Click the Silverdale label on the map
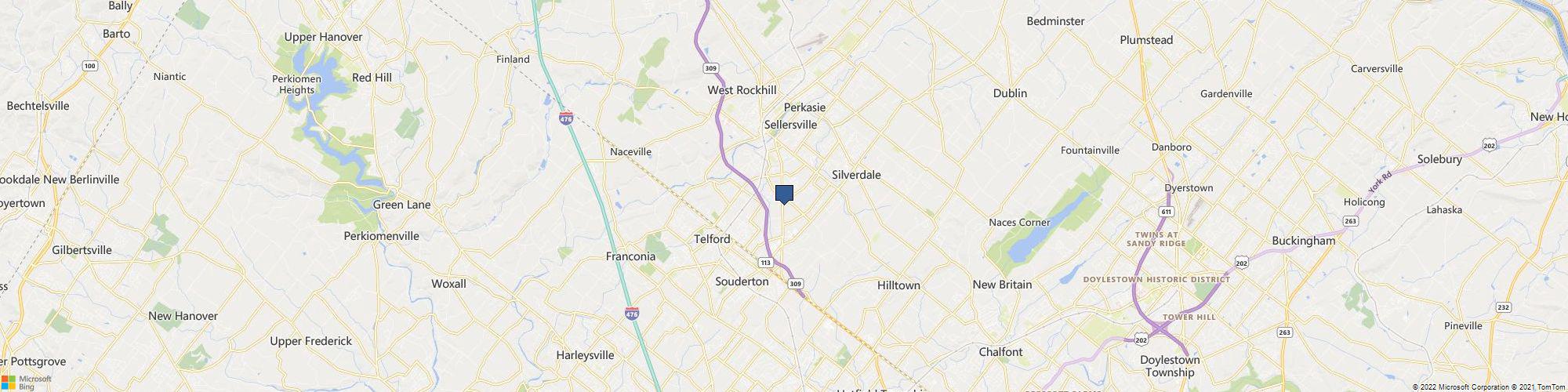This screenshot has width=1568, height=392. point(856,175)
